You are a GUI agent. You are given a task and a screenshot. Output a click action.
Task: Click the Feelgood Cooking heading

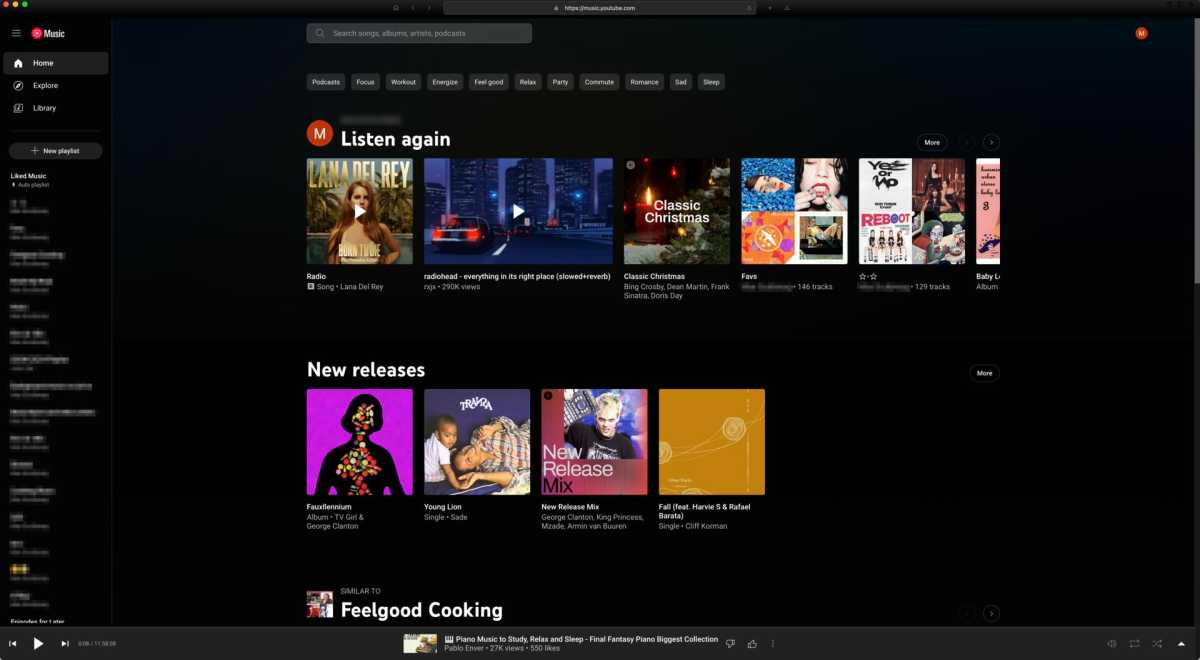click(x=421, y=610)
